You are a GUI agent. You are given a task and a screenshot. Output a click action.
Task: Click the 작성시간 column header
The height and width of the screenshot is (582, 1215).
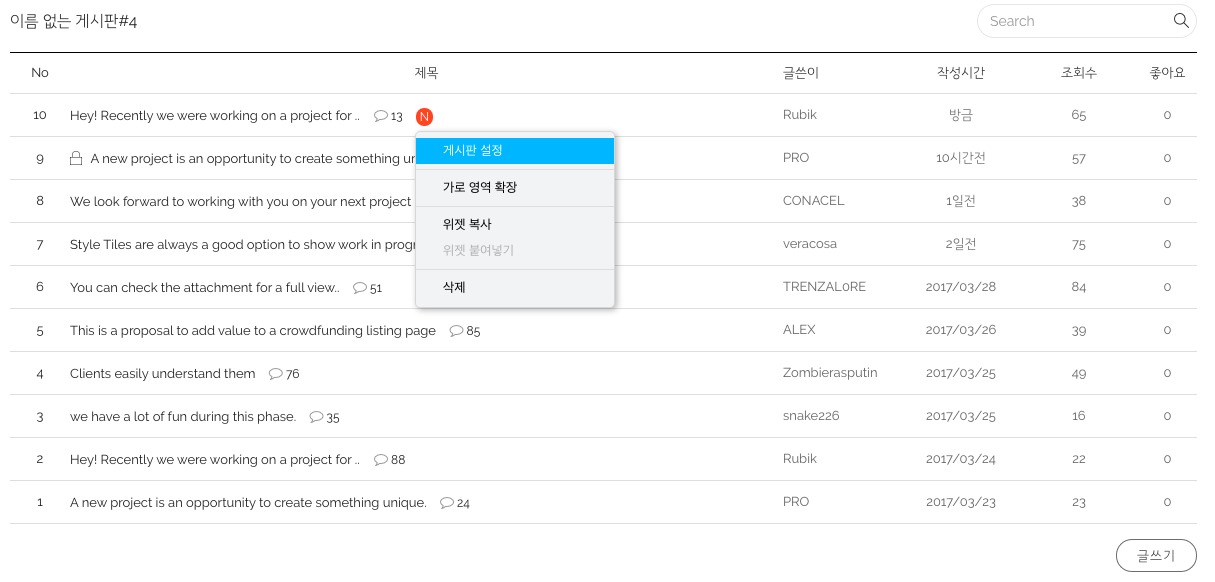coord(961,73)
